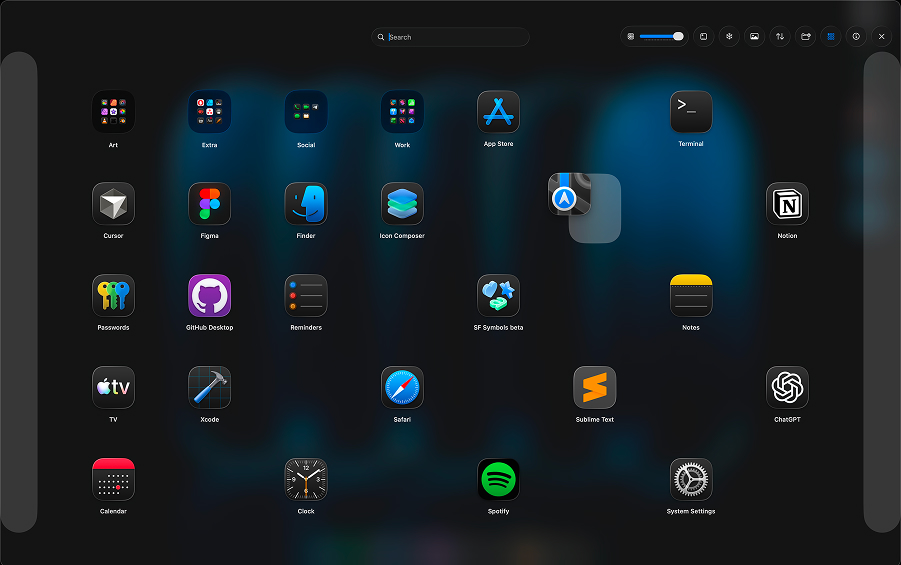The image size is (901, 565).
Task: Click the Search field
Action: tap(450, 37)
